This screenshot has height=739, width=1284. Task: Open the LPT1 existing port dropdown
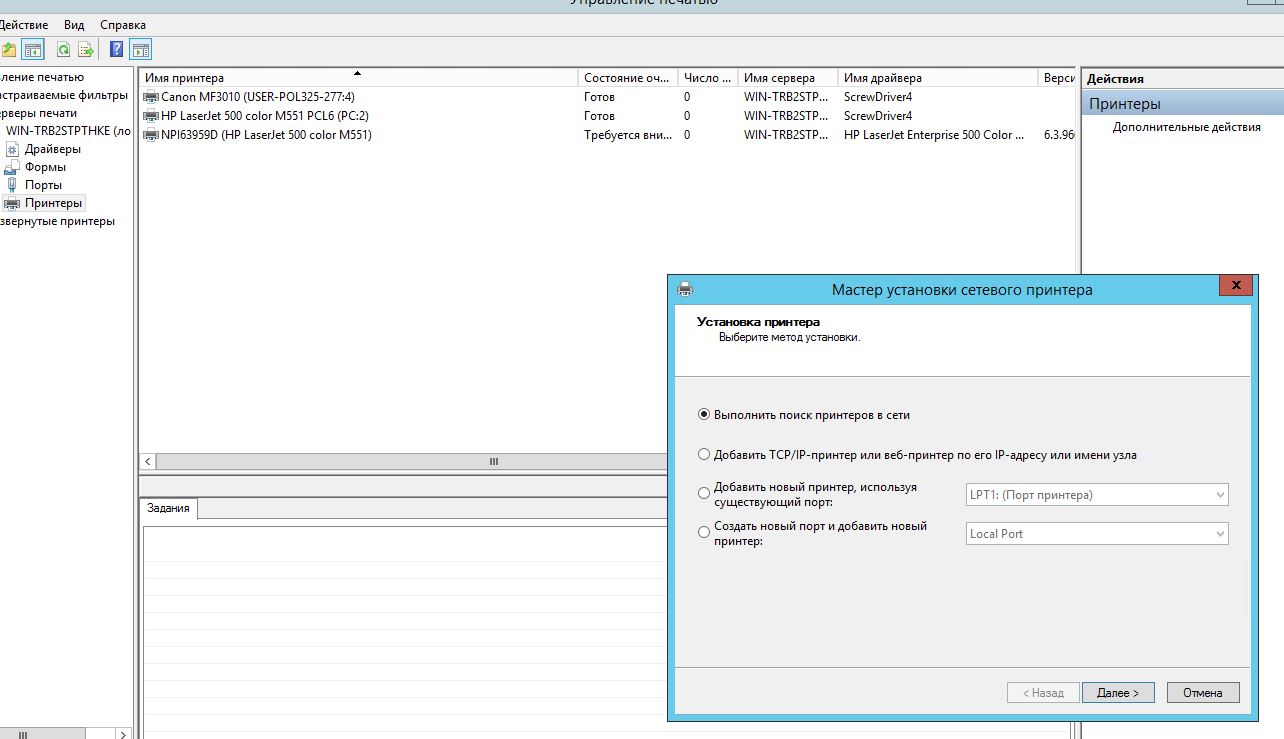[1096, 495]
